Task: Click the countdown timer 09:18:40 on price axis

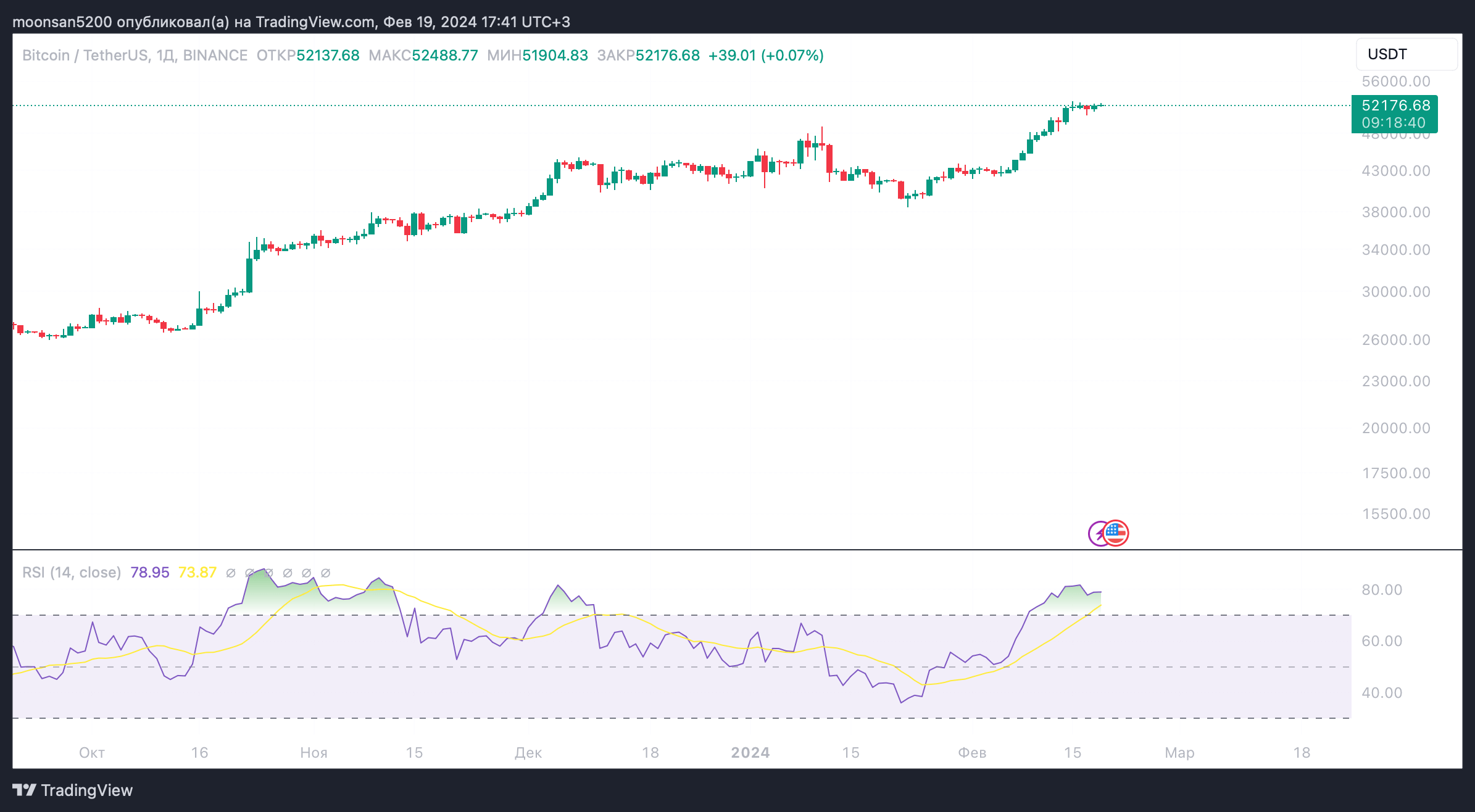Action: pos(1394,123)
